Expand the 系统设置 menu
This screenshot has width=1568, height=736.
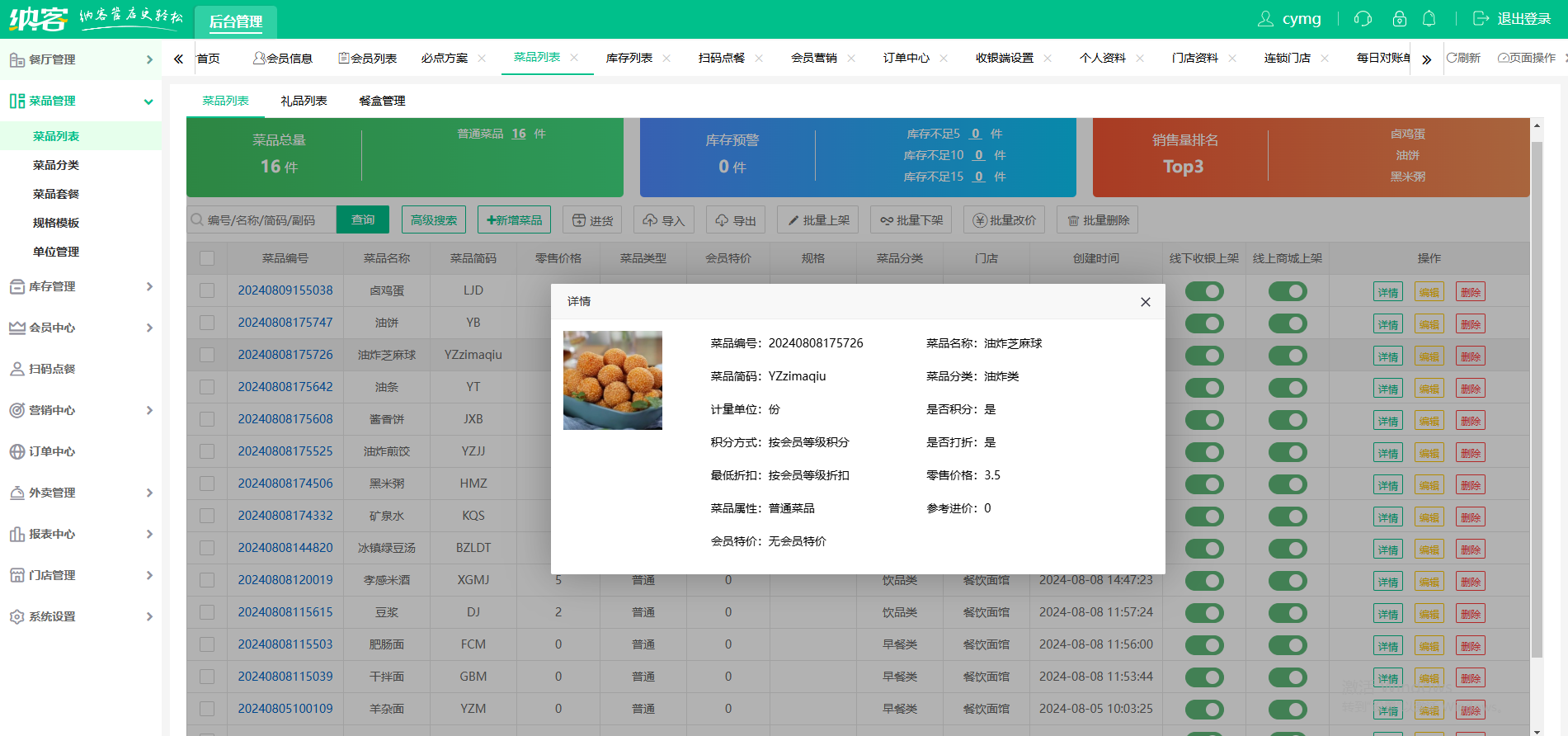(149, 616)
